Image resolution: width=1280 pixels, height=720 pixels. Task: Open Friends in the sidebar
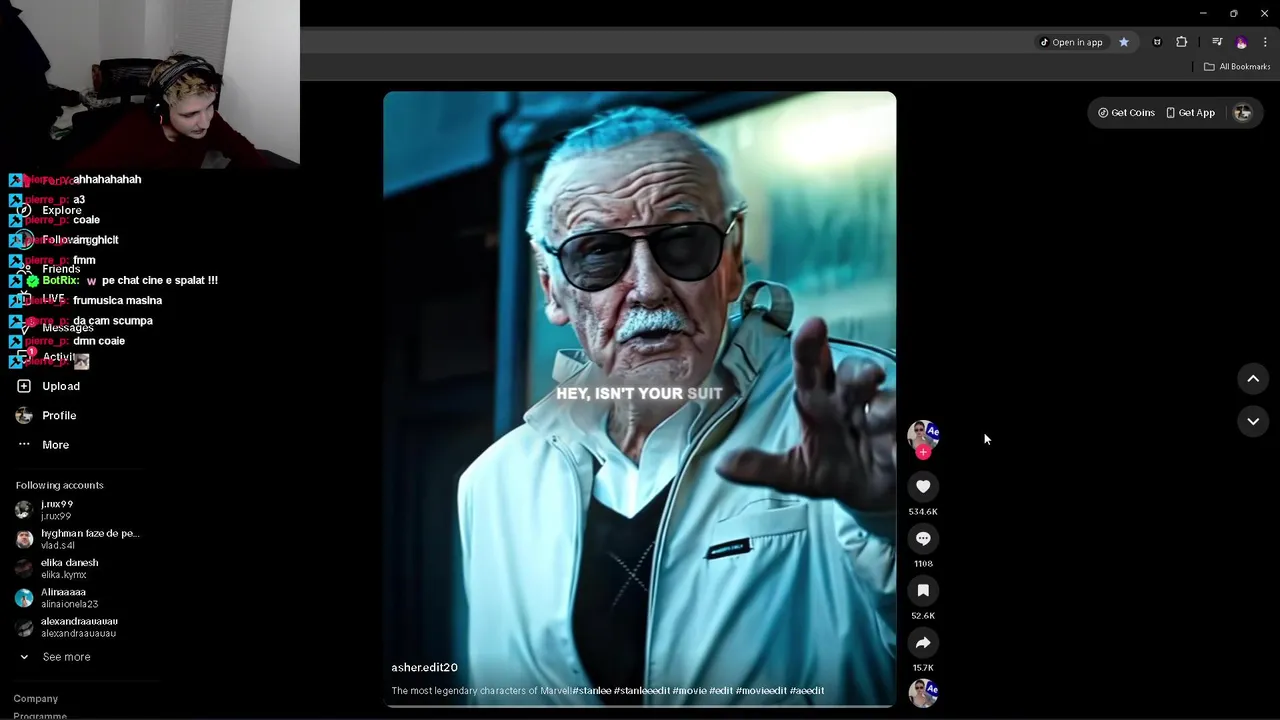point(61,269)
